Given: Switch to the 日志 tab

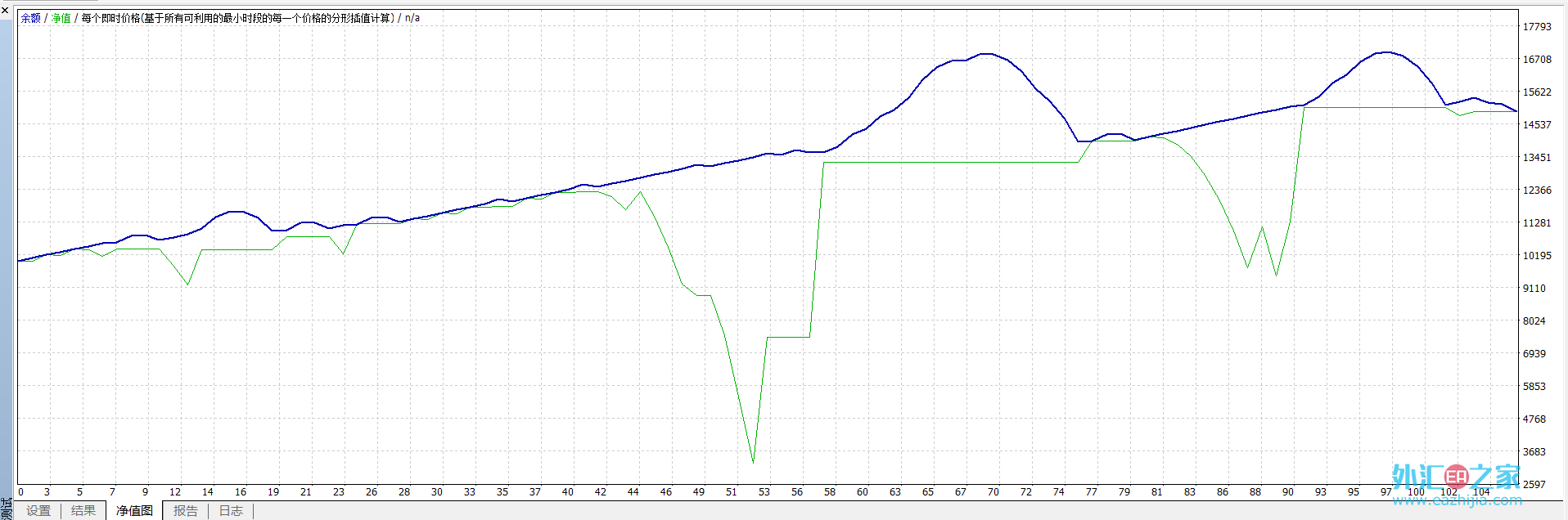Looking at the screenshot, I should 231,511.
